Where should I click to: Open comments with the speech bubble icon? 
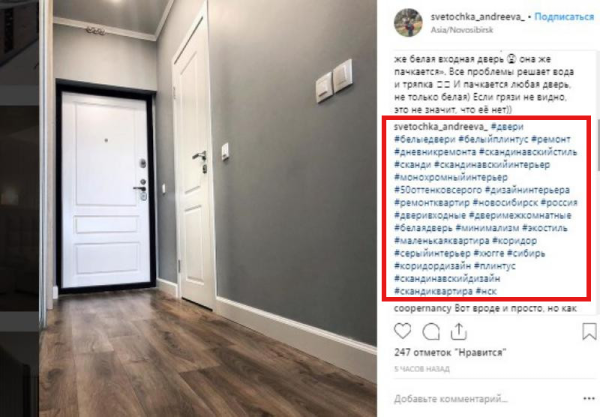click(431, 332)
